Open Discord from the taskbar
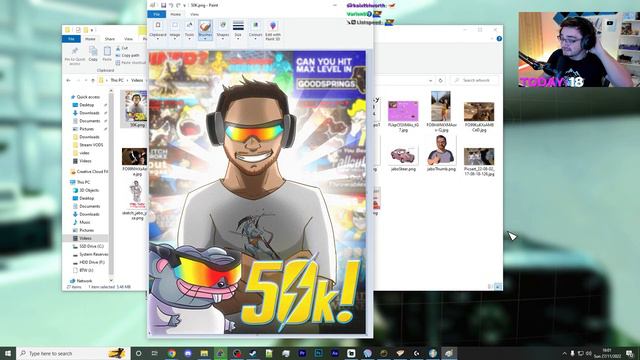The image size is (640, 360). click(188, 353)
